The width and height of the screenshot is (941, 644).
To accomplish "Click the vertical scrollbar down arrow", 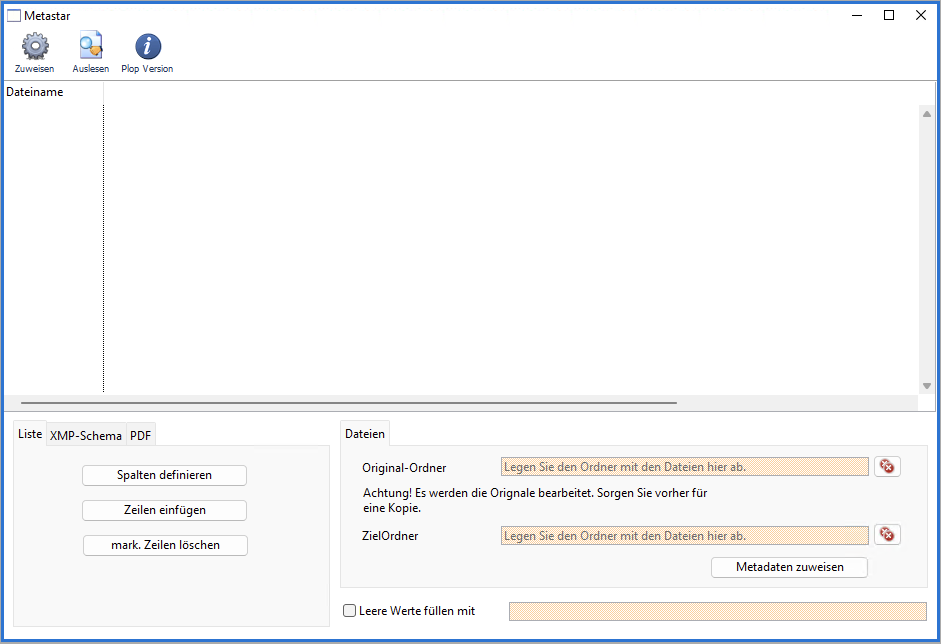I will [927, 386].
